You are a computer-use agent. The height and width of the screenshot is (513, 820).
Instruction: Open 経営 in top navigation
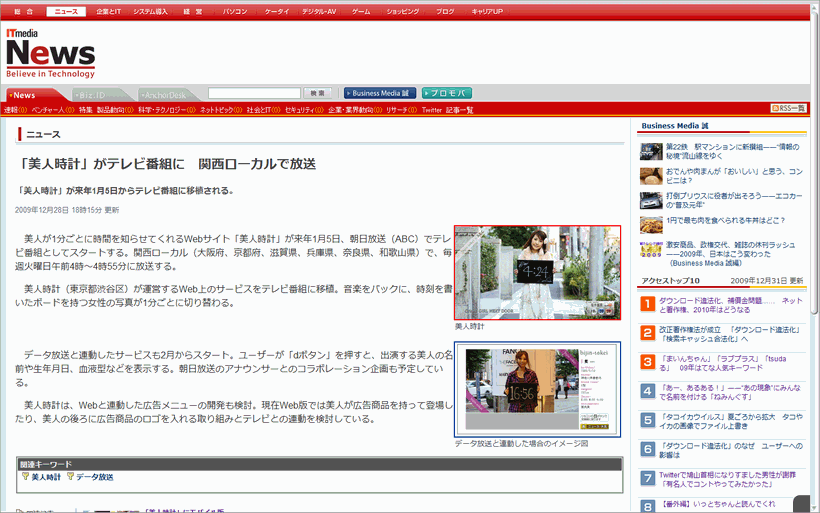(x=192, y=12)
